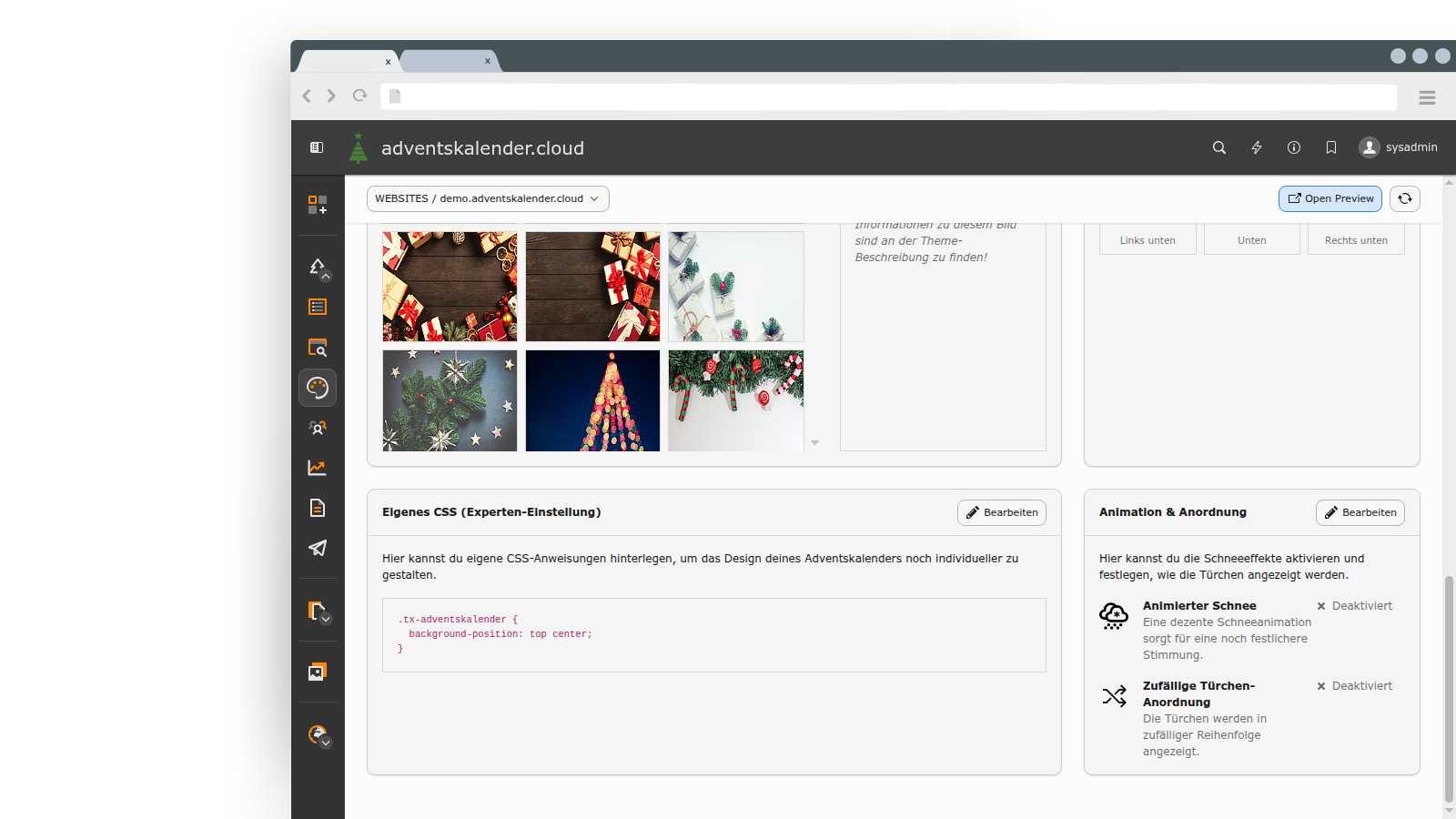The width and height of the screenshot is (1456, 819).
Task: Choose the fir branches with stars thumbnail
Action: 450,400
